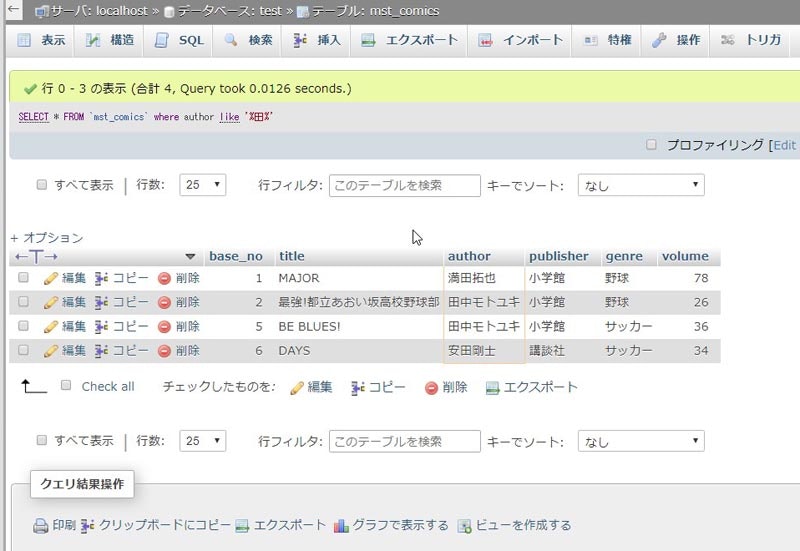The width and height of the screenshot is (800, 551).
Task: Open the トリガ tab
Action: [x=750, y=40]
